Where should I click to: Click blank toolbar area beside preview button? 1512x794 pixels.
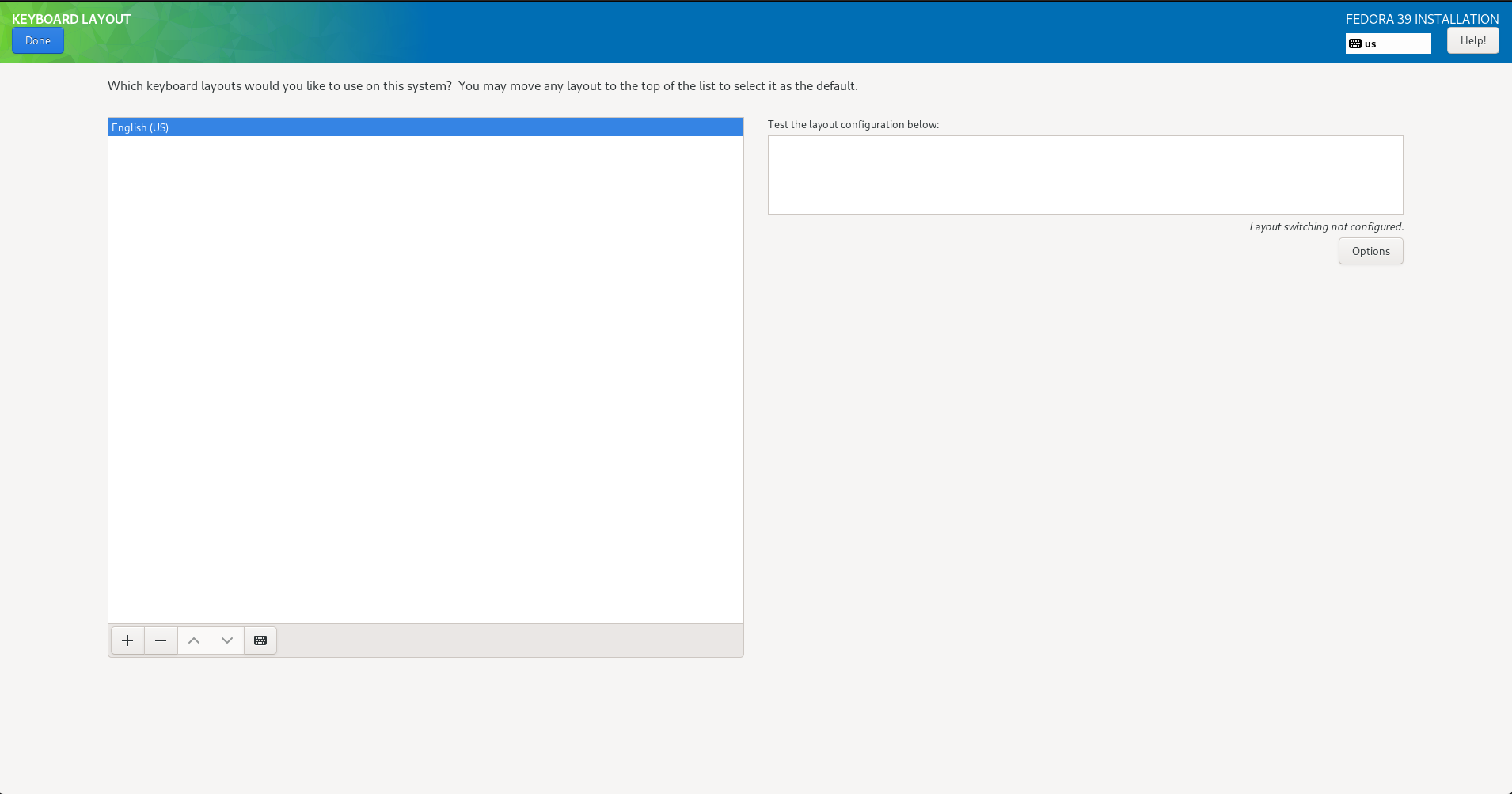[507, 640]
